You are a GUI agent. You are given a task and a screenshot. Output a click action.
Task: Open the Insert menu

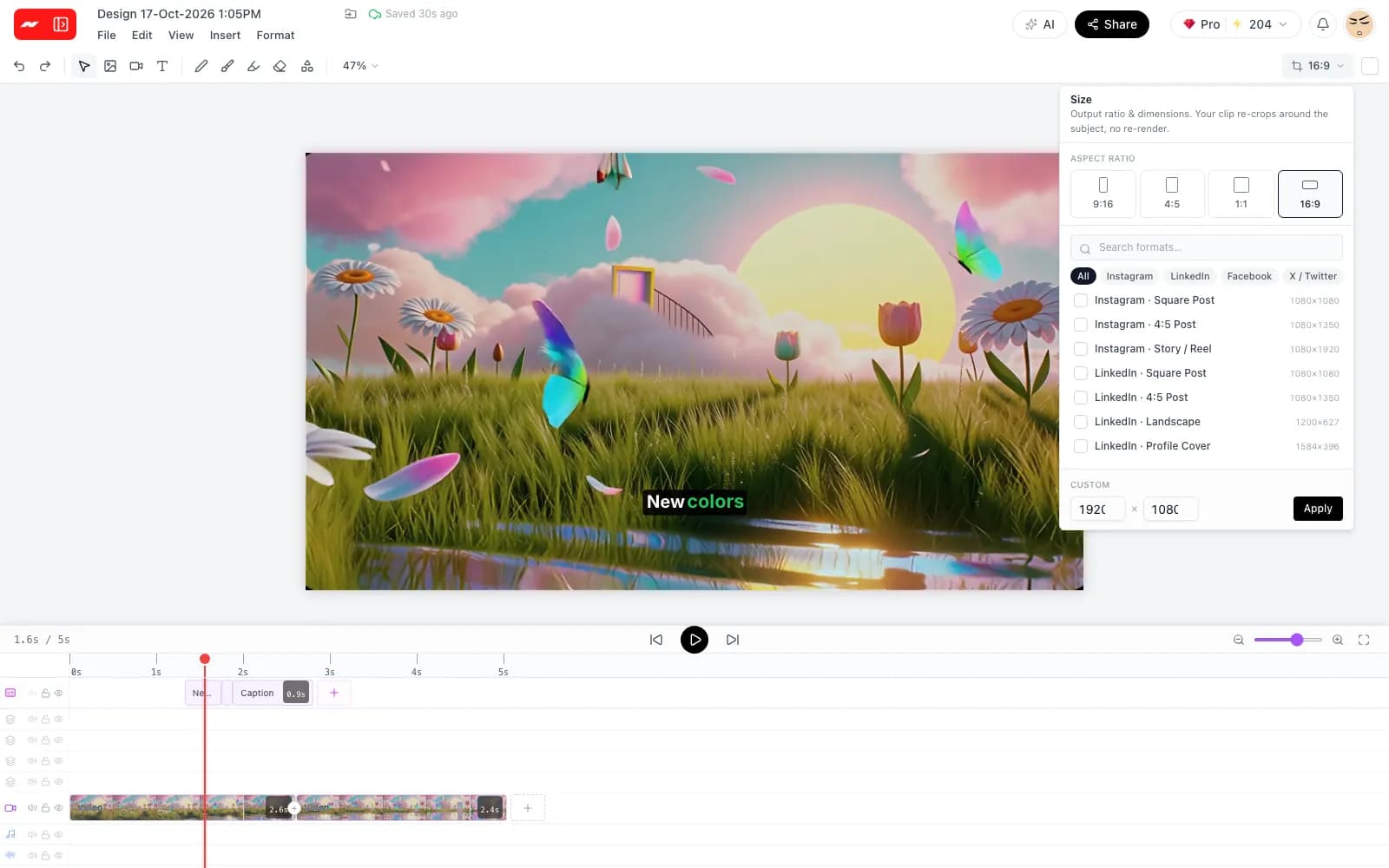225,36
